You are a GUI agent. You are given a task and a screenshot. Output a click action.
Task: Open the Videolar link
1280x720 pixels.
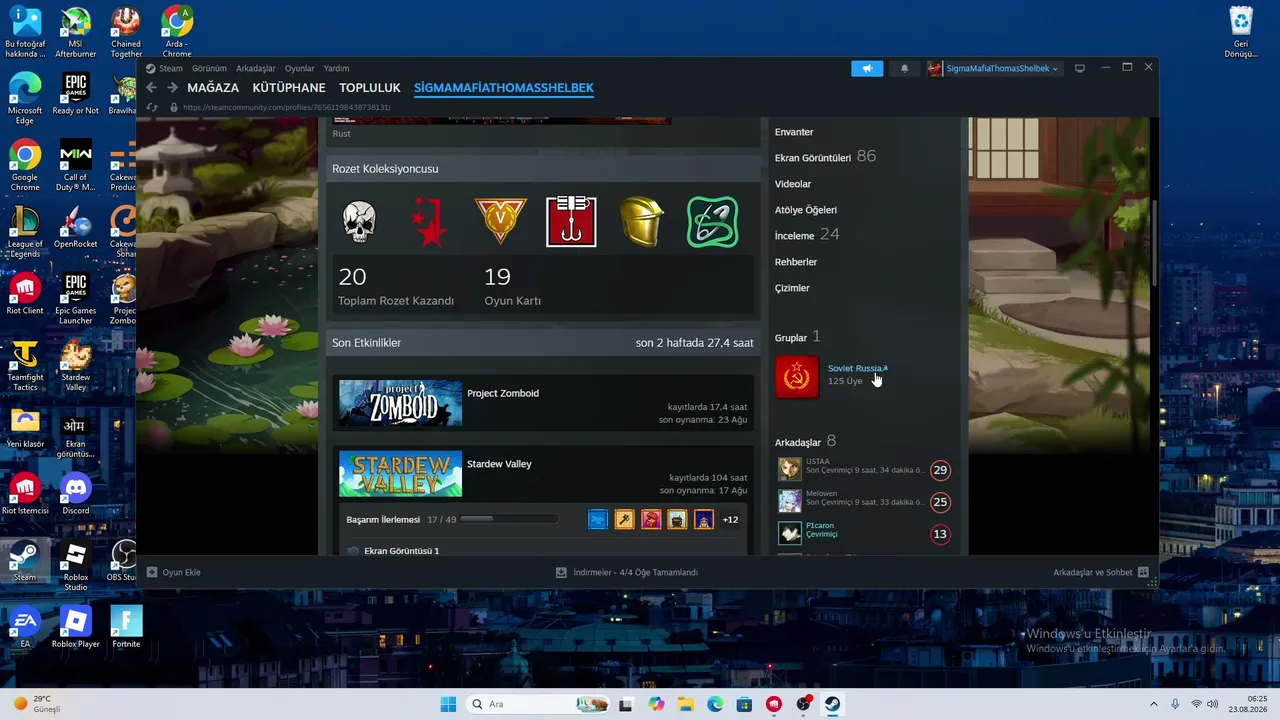tap(793, 184)
